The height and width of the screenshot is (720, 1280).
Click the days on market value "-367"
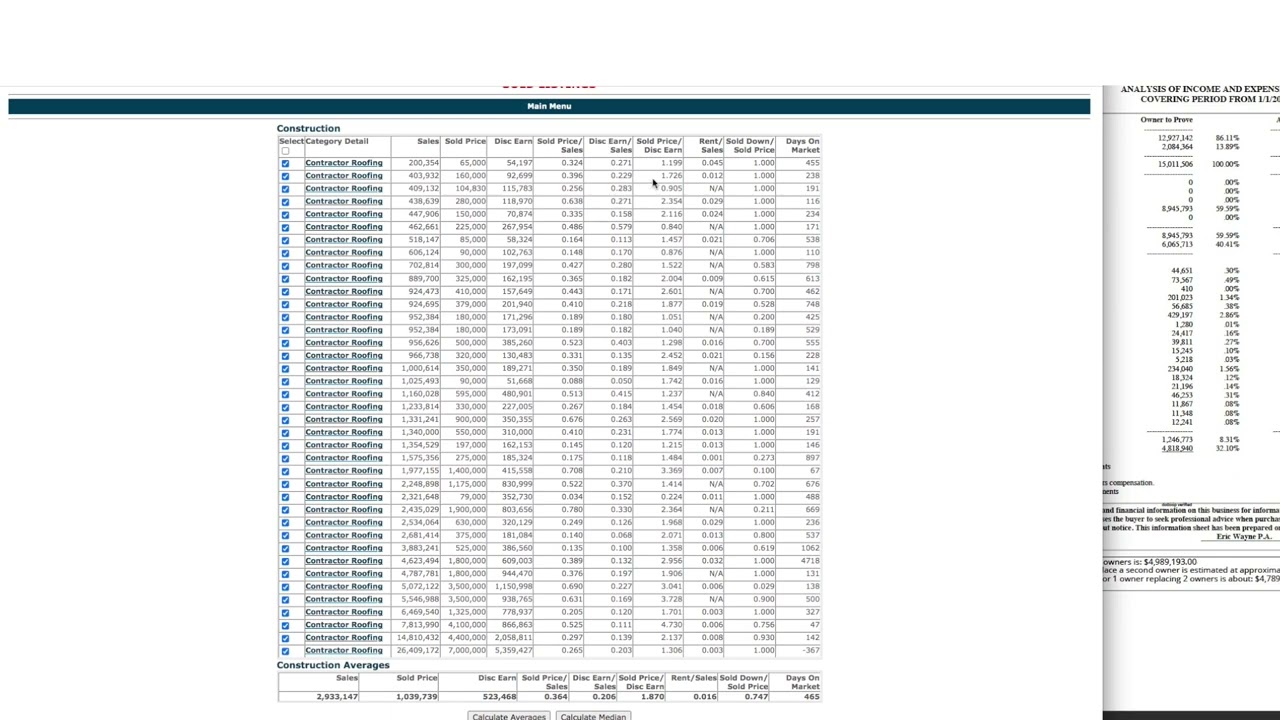pyautogui.click(x=809, y=650)
